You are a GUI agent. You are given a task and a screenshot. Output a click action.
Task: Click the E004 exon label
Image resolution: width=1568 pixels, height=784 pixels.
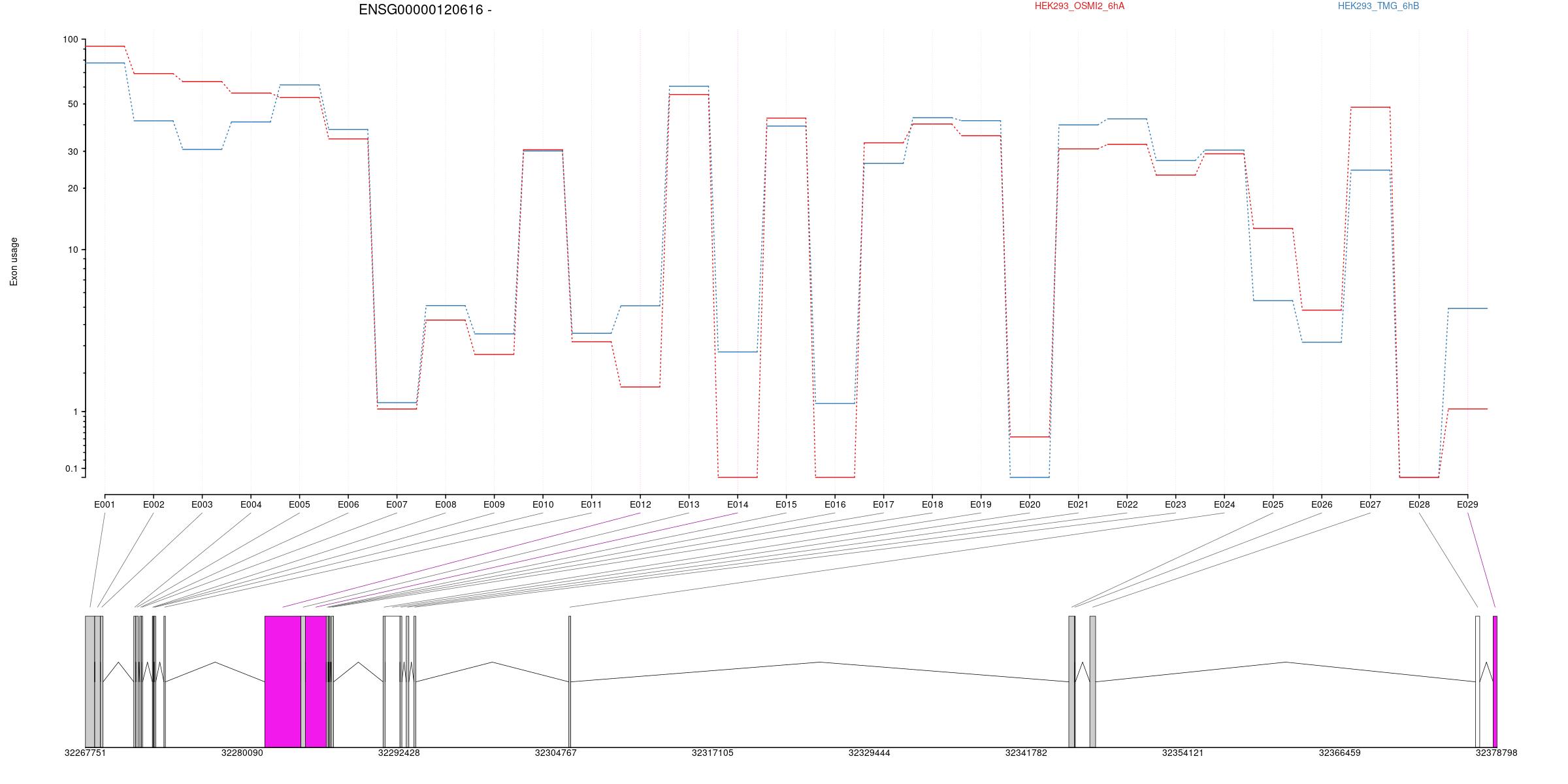coord(251,504)
